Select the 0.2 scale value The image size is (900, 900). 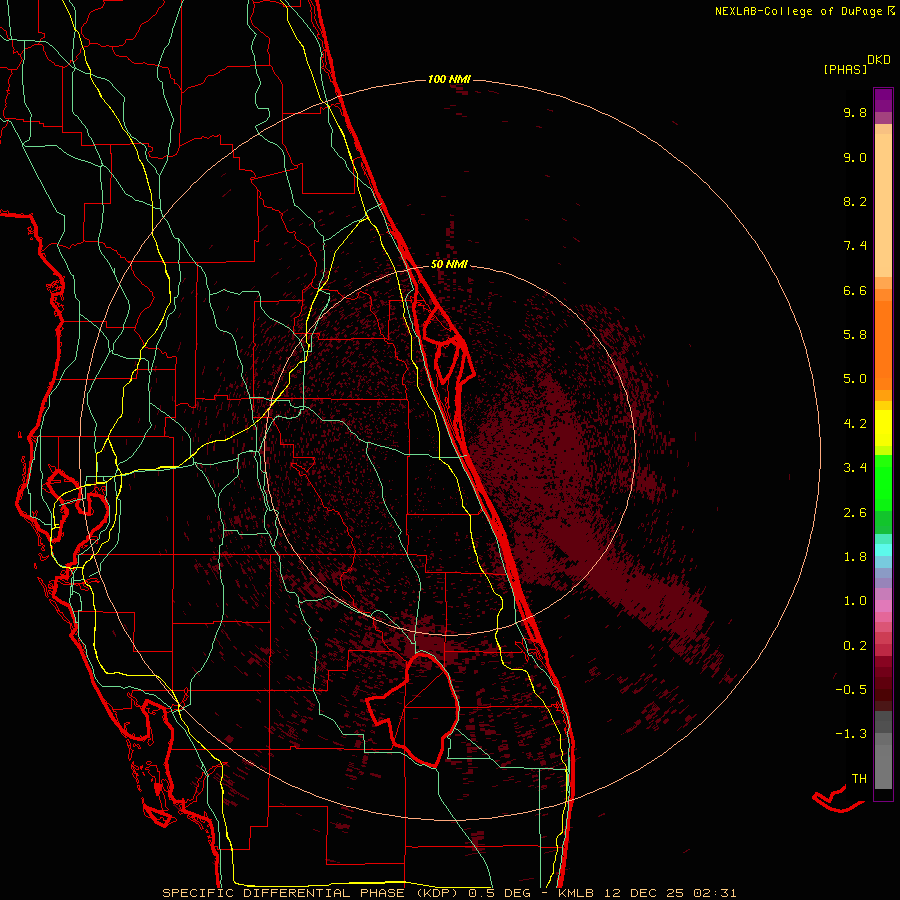click(x=855, y=646)
